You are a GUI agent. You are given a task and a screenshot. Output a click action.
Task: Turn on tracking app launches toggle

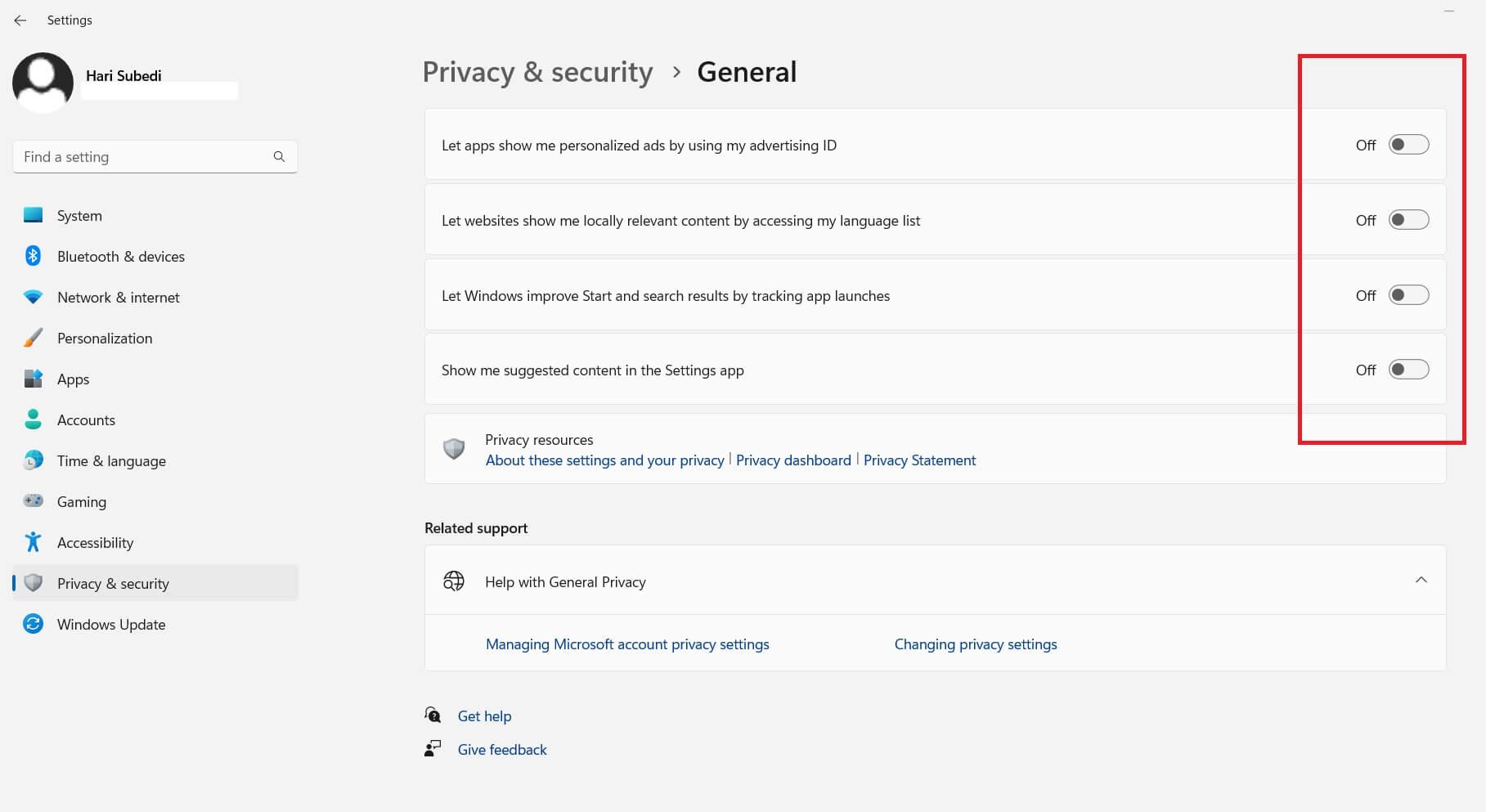1408,295
